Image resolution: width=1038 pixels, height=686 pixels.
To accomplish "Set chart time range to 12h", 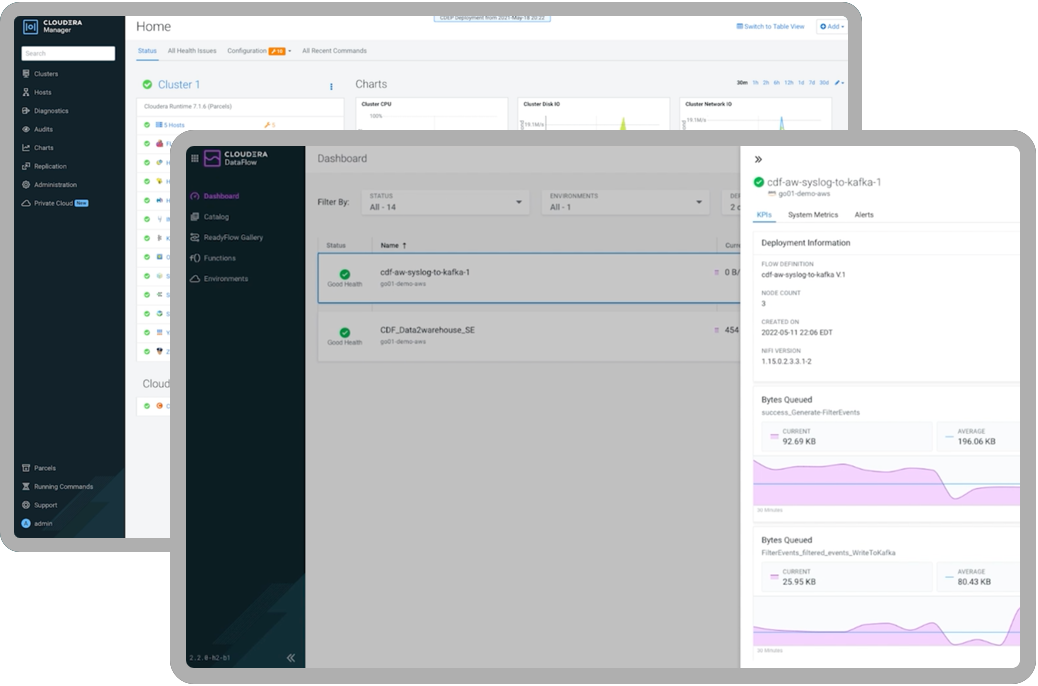I will pyautogui.click(x=788, y=83).
